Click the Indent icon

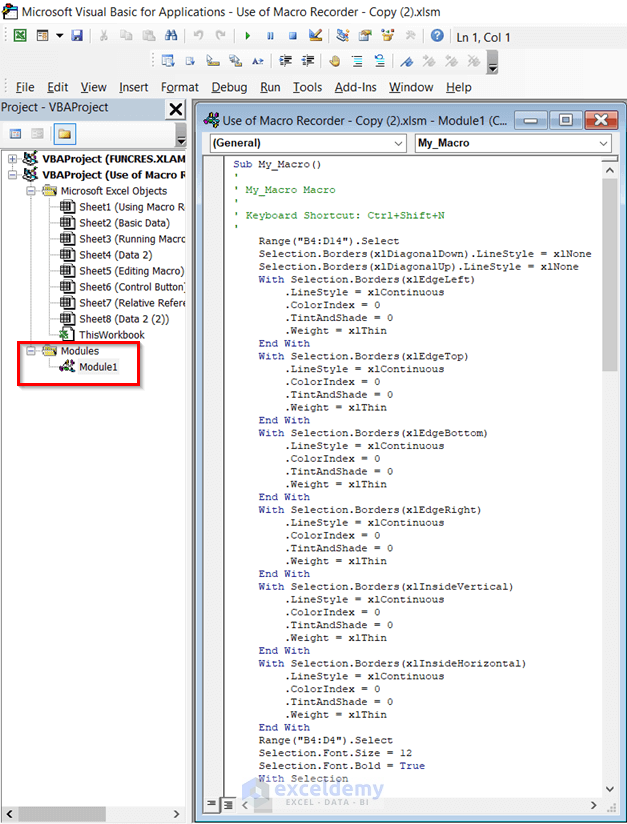tap(285, 61)
